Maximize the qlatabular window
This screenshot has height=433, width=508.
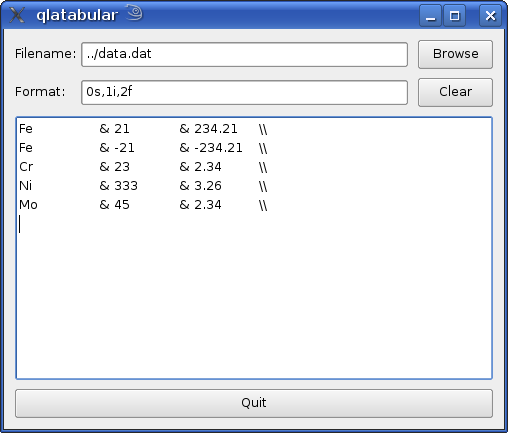pos(454,15)
